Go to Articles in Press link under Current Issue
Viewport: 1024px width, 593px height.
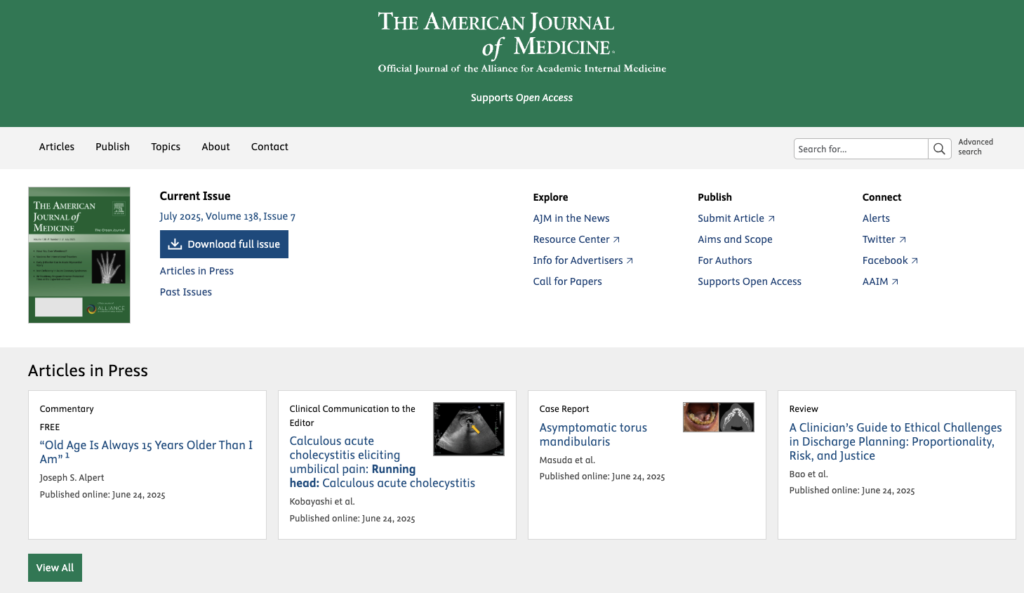197,270
